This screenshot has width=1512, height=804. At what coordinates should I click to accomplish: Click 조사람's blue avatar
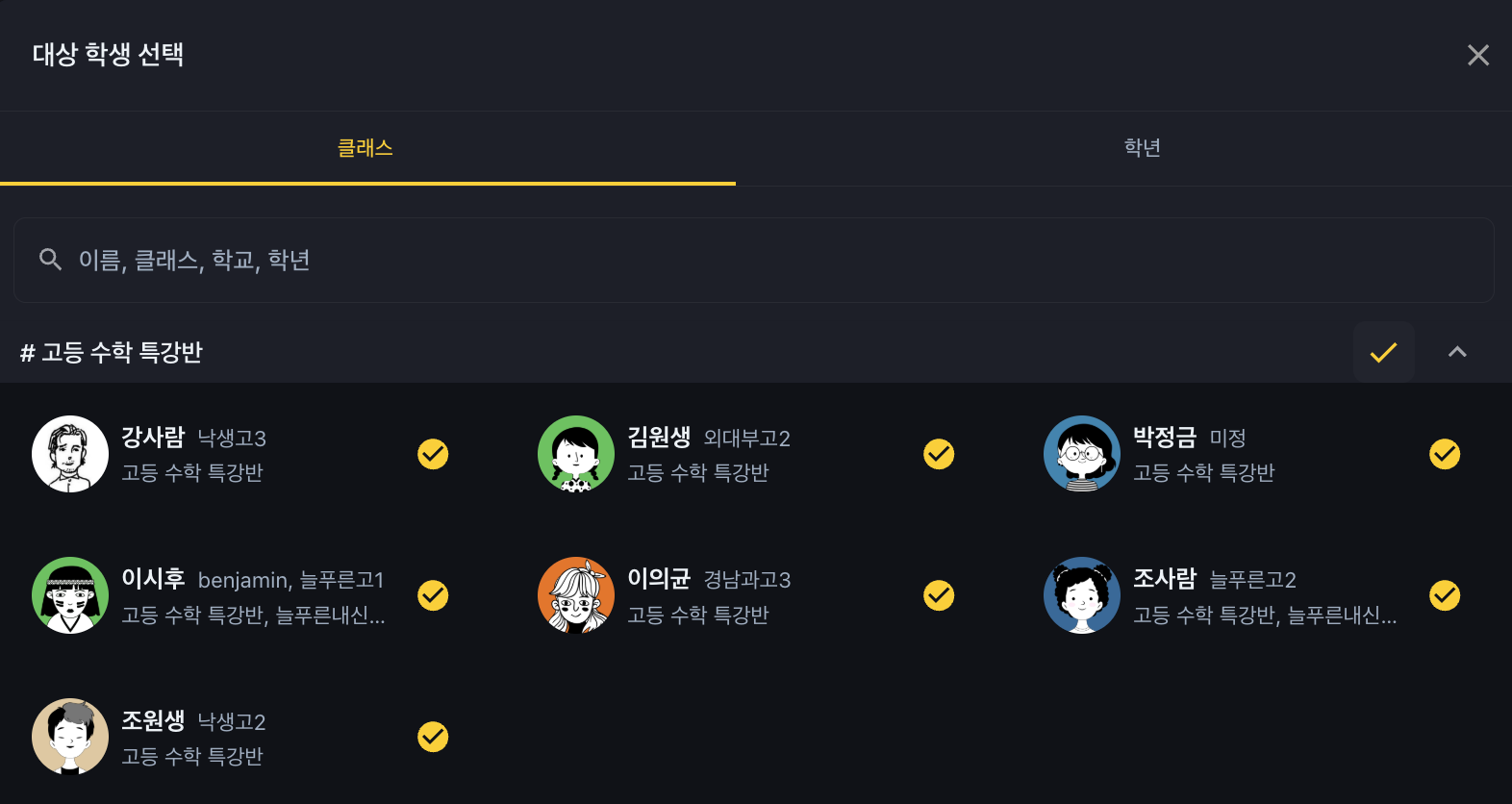click(1082, 595)
